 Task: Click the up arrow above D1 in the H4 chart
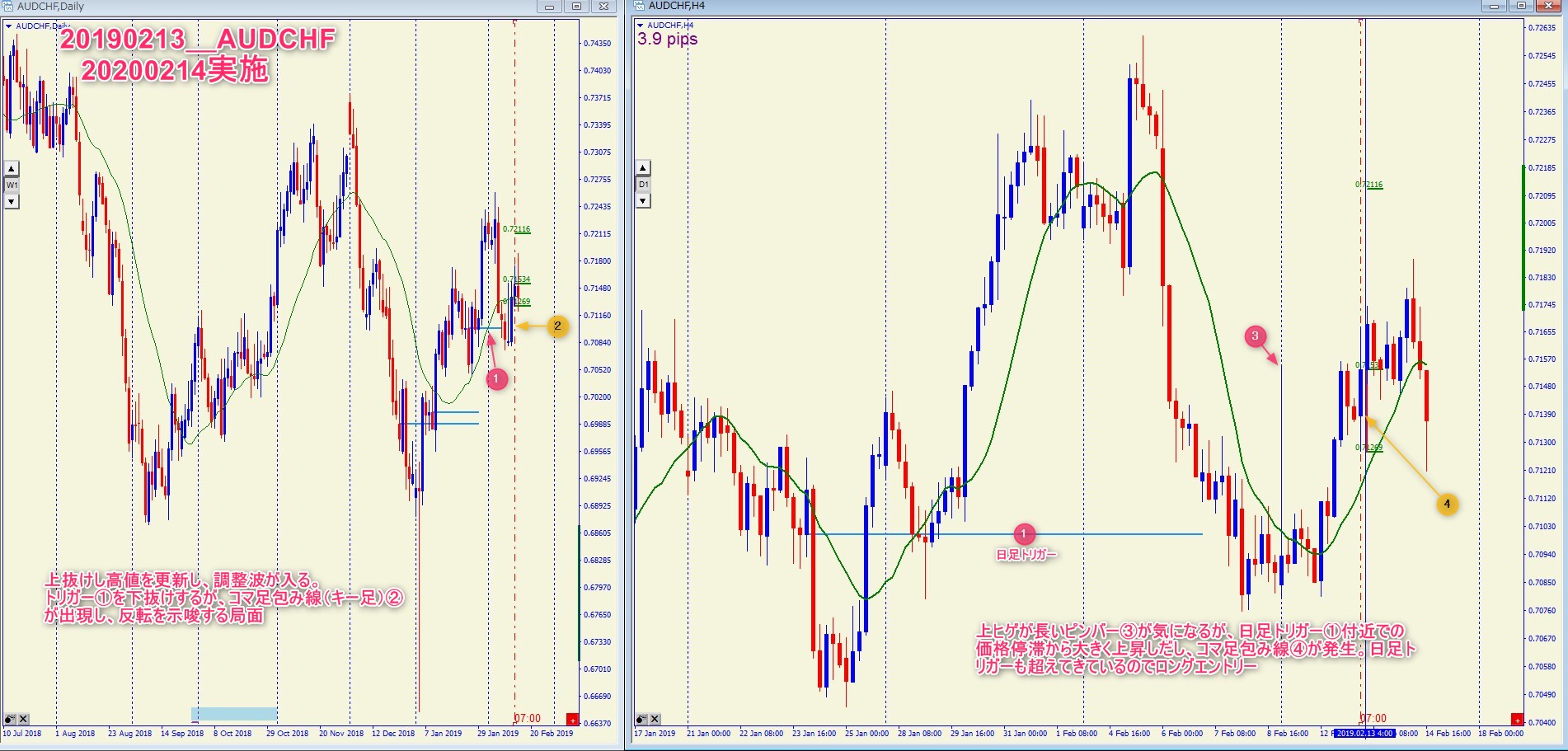point(644,168)
